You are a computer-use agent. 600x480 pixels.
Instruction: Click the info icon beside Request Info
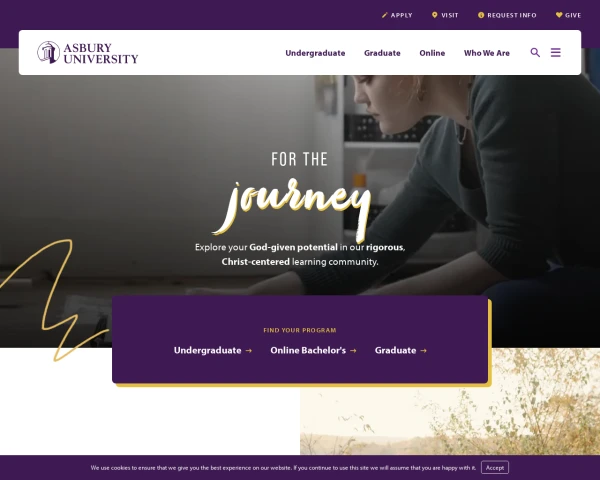(x=481, y=15)
